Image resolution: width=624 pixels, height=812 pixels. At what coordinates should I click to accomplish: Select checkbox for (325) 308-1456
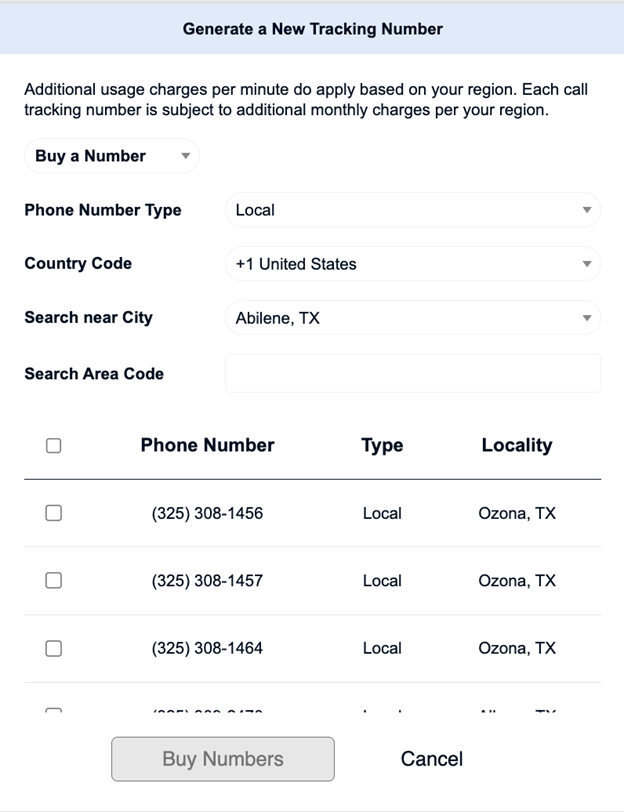(x=54, y=513)
